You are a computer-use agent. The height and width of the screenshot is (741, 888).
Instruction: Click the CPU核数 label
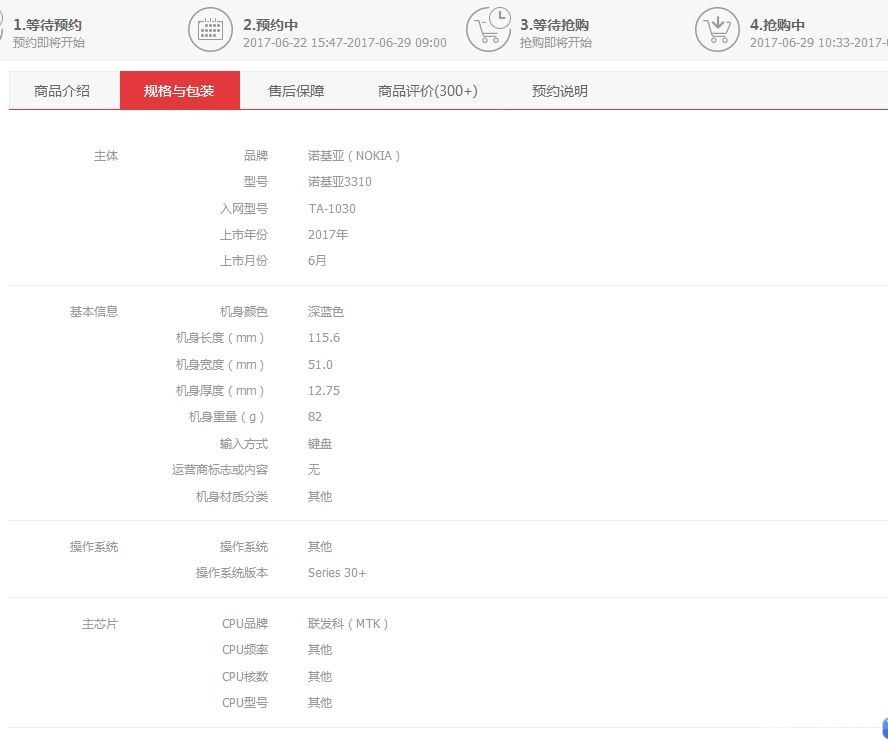[245, 676]
